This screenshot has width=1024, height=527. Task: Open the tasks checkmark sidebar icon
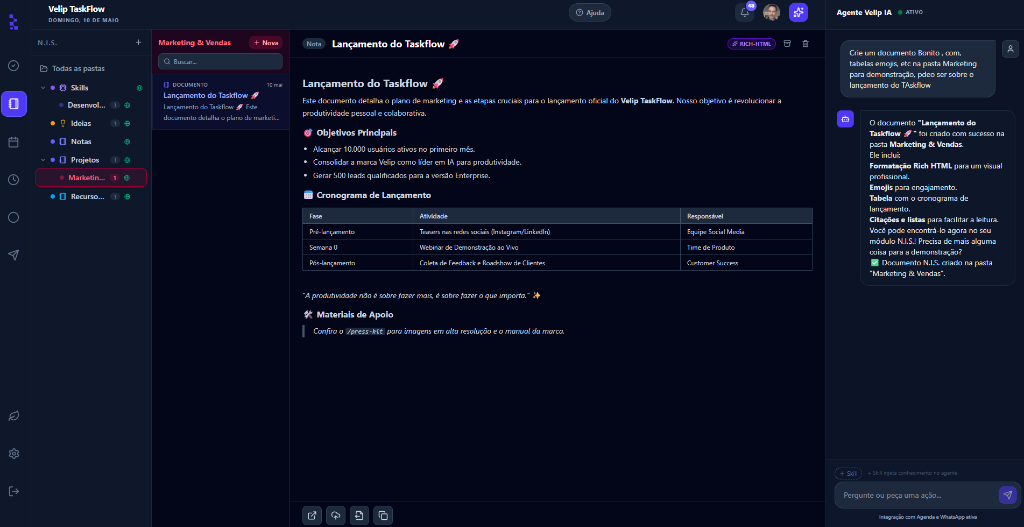click(x=14, y=66)
